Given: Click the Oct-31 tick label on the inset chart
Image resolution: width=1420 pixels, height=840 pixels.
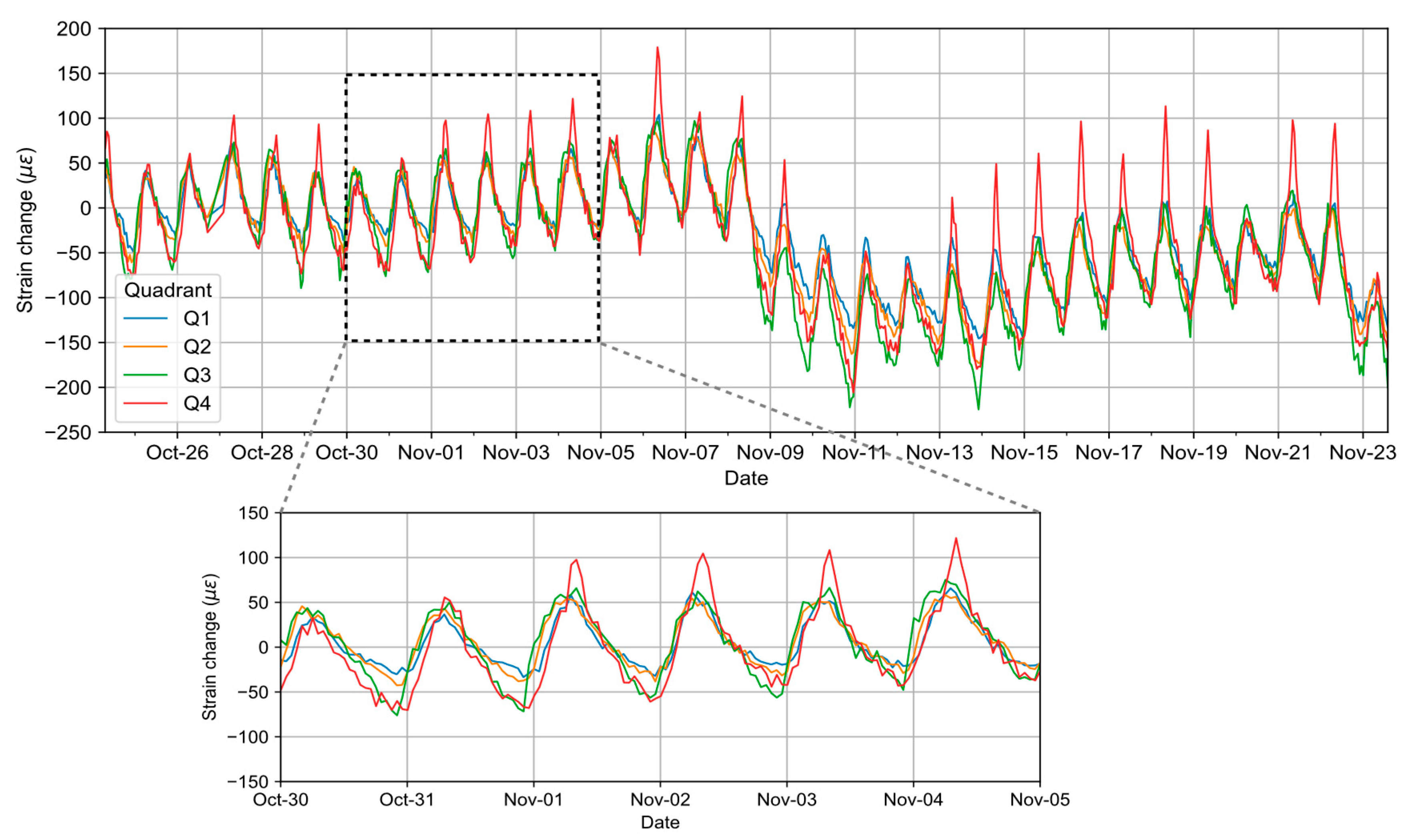Looking at the screenshot, I should (x=407, y=799).
